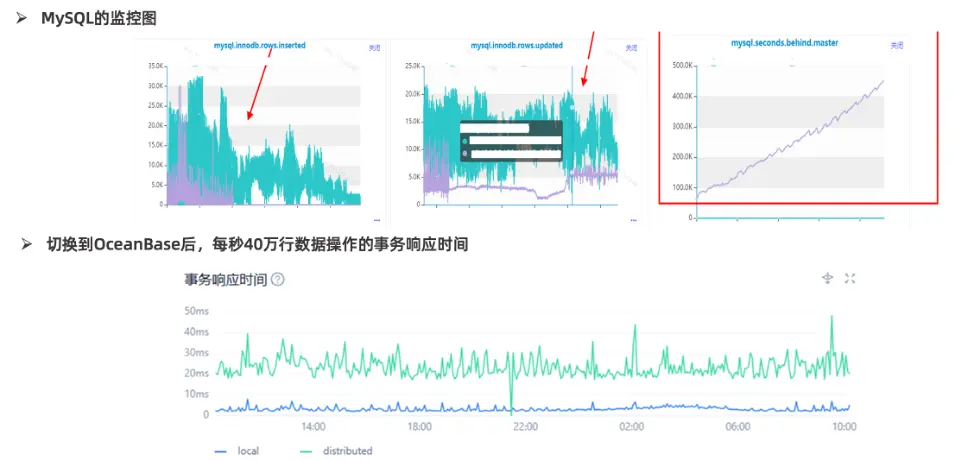Open the more menu under rows.inserted chart

coord(377,219)
